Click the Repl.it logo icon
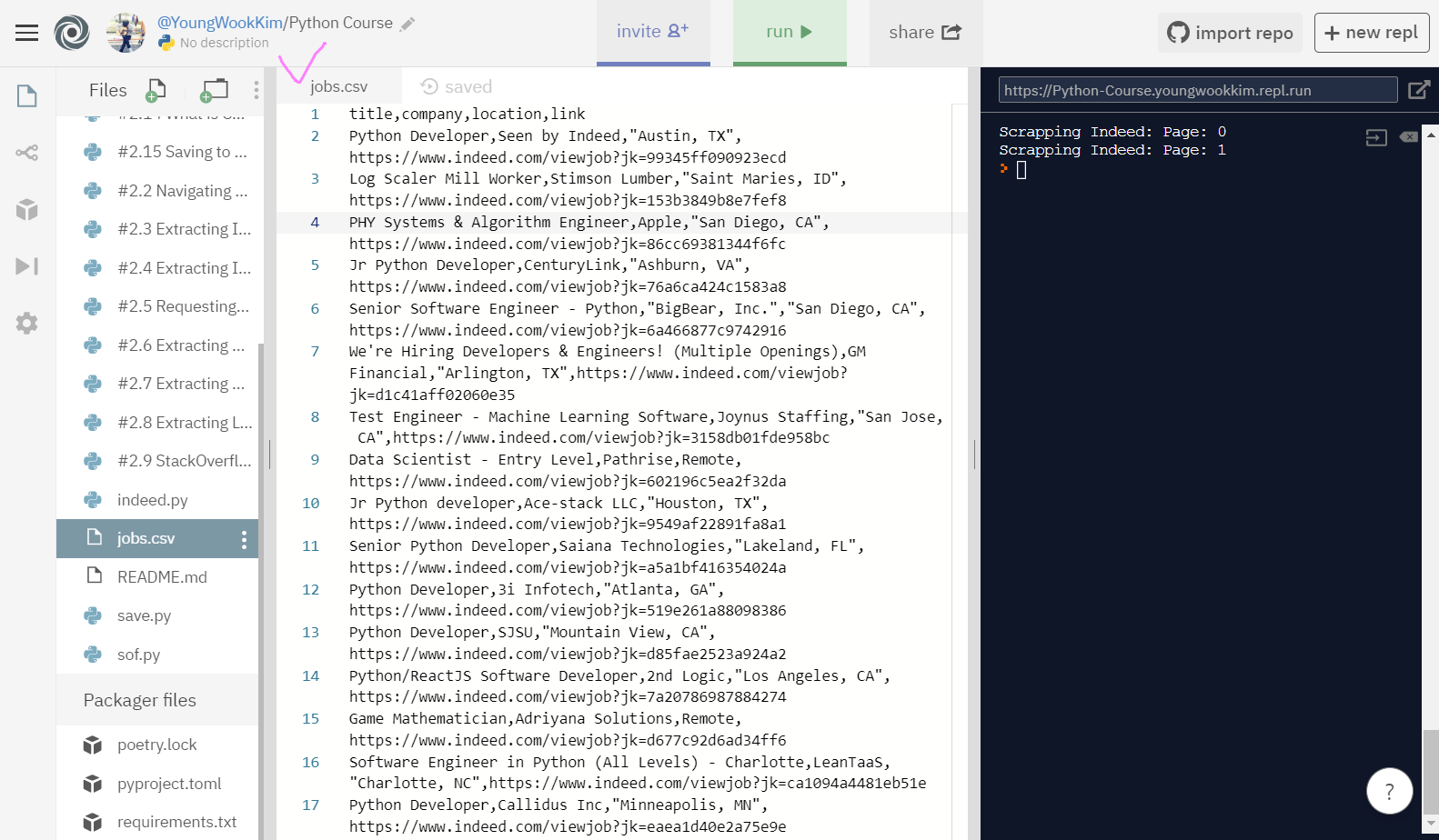The image size is (1439, 840). 72,33
